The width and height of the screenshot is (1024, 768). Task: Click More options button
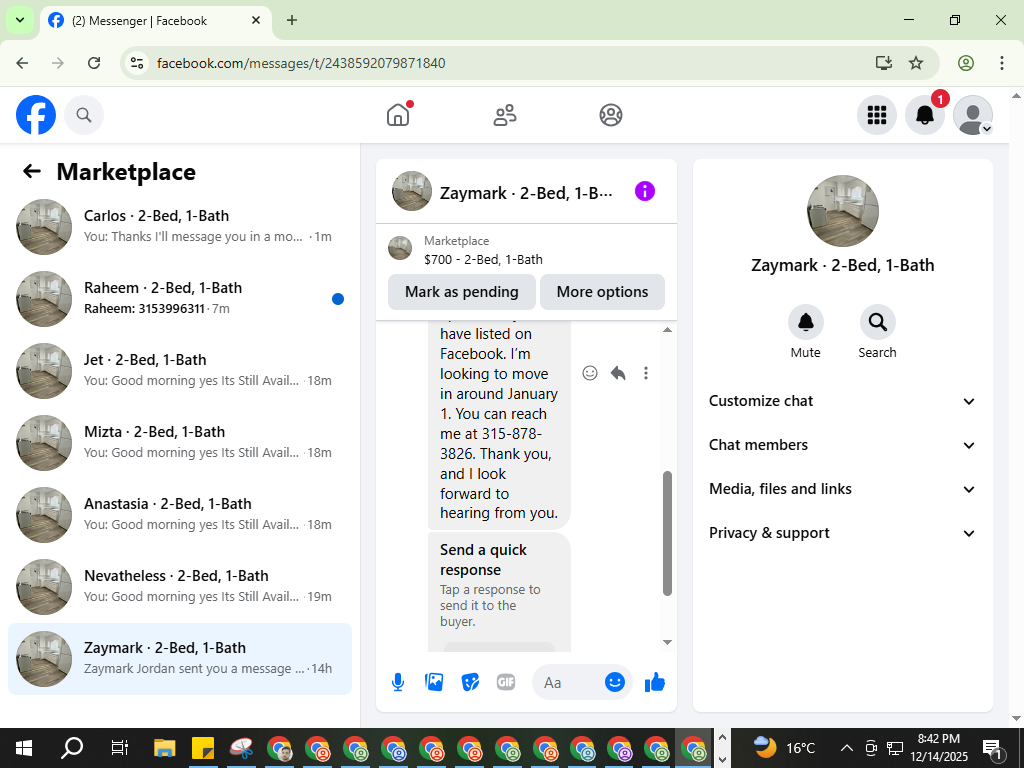pyautogui.click(x=602, y=292)
